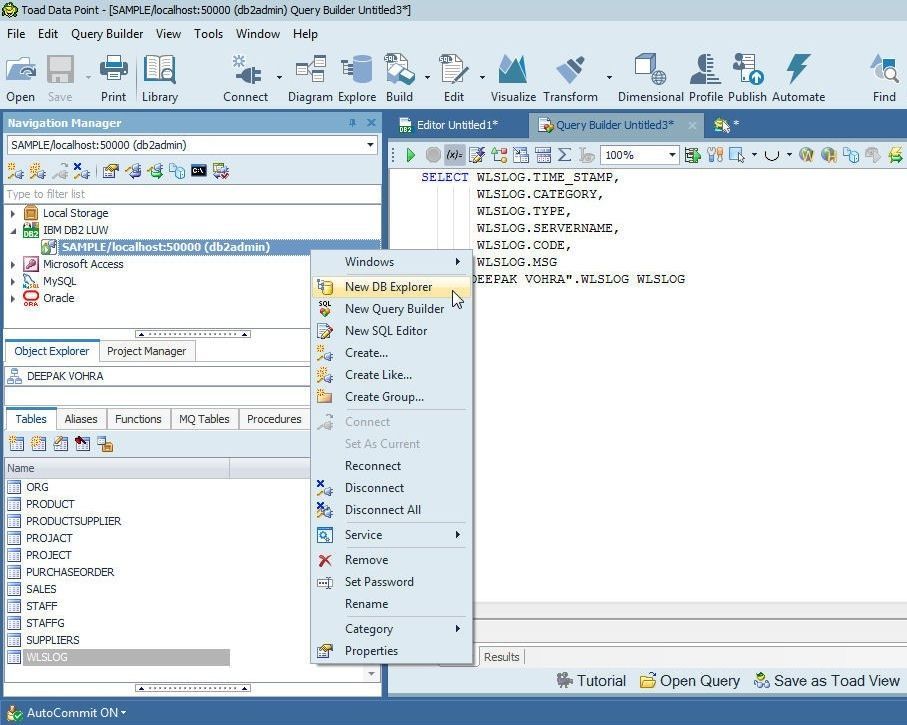Image resolution: width=907 pixels, height=725 pixels.
Task: Switch to the Aliases tab
Action: coord(81,419)
